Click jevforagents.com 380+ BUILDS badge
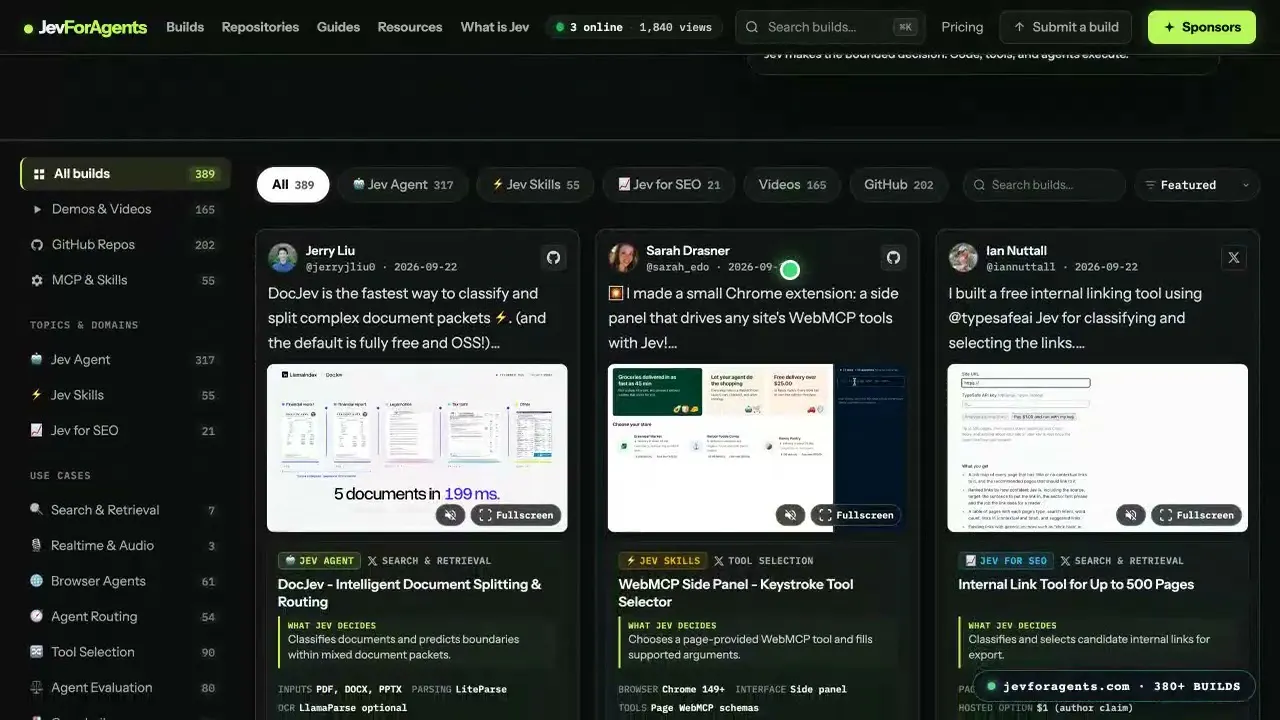The height and width of the screenshot is (720, 1280). [1113, 686]
